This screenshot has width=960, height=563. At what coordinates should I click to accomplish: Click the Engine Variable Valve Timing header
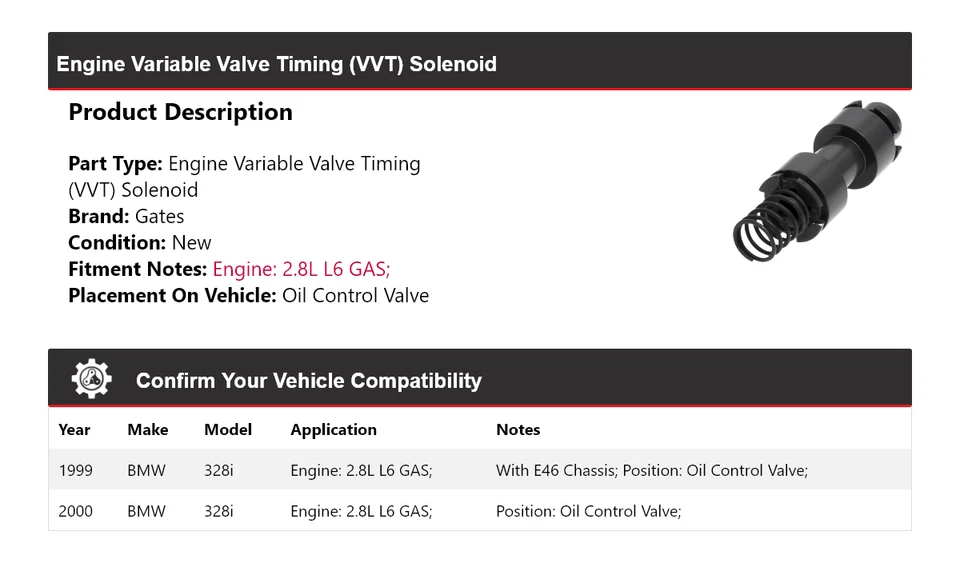coord(277,64)
